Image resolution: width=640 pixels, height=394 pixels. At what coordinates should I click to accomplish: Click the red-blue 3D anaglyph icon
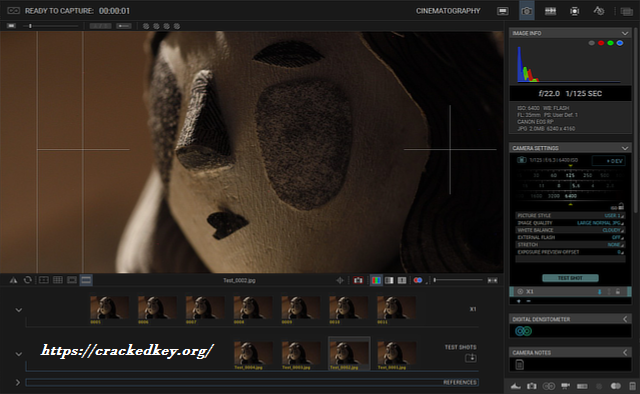point(418,280)
